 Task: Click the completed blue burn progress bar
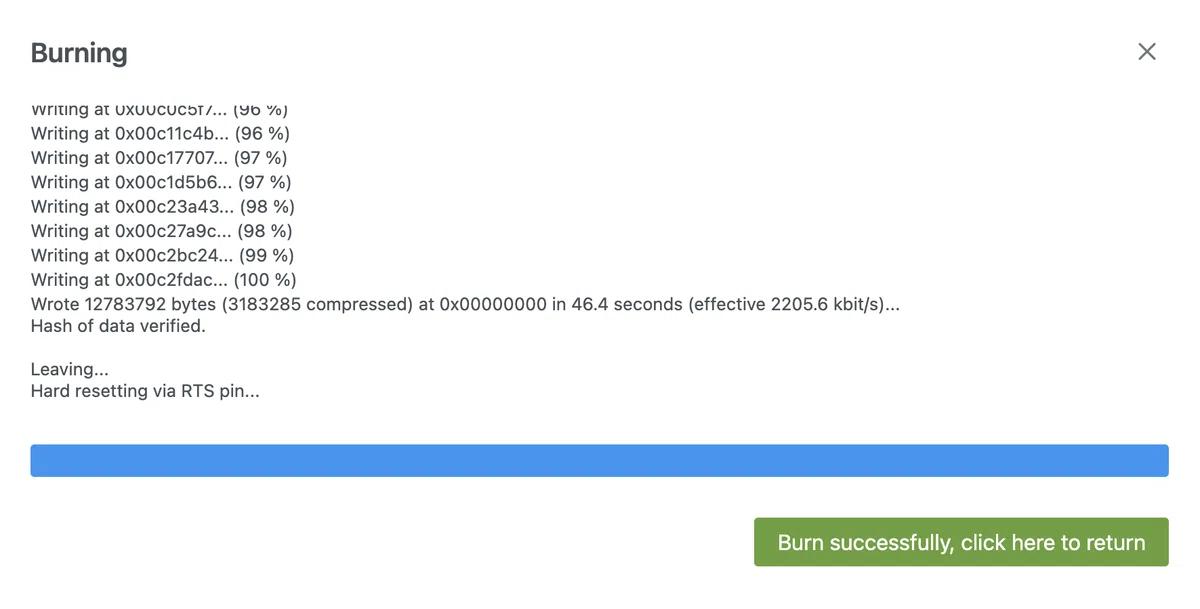[x=599, y=461]
